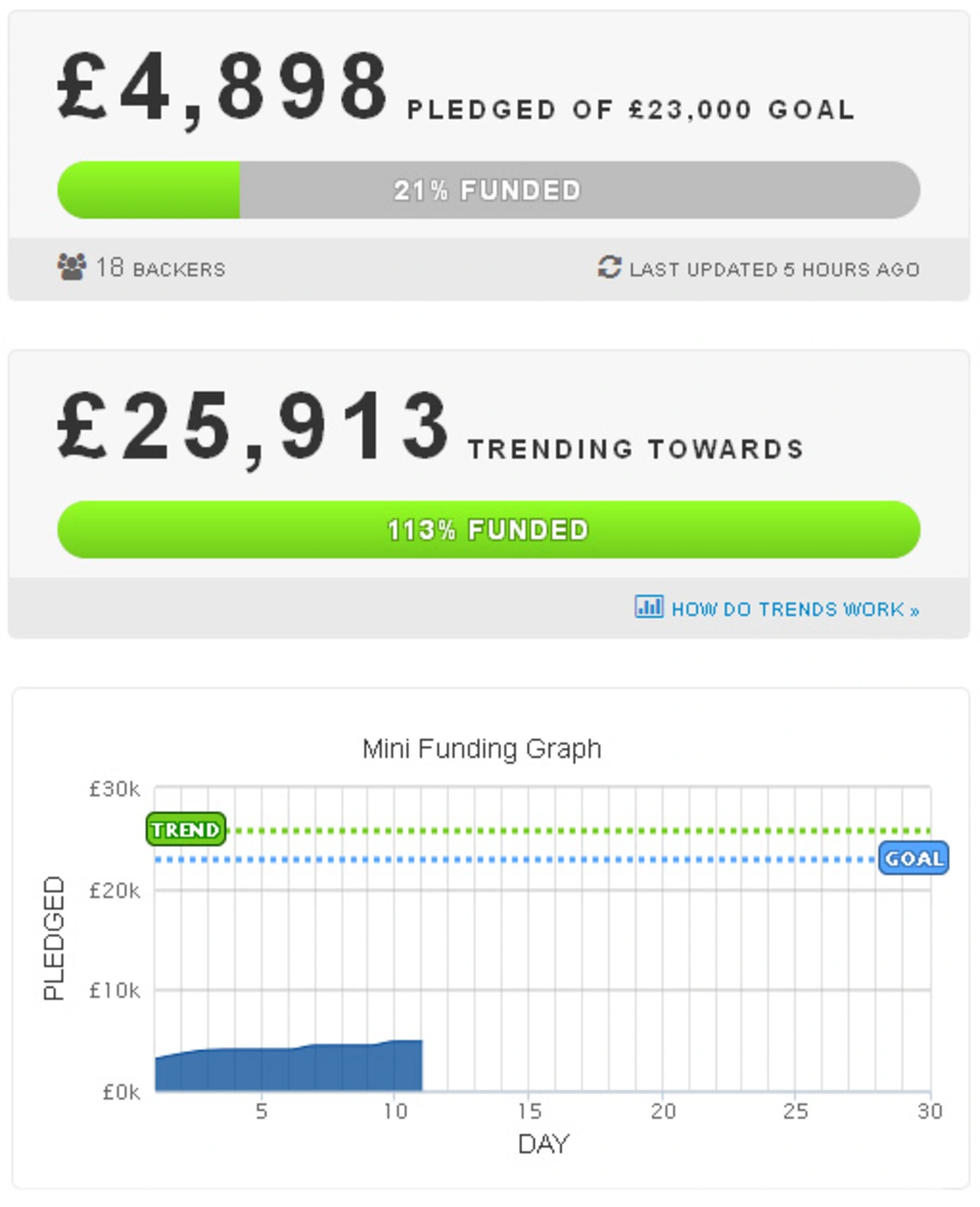
Task: Click the backers group icon
Action: pos(72,267)
